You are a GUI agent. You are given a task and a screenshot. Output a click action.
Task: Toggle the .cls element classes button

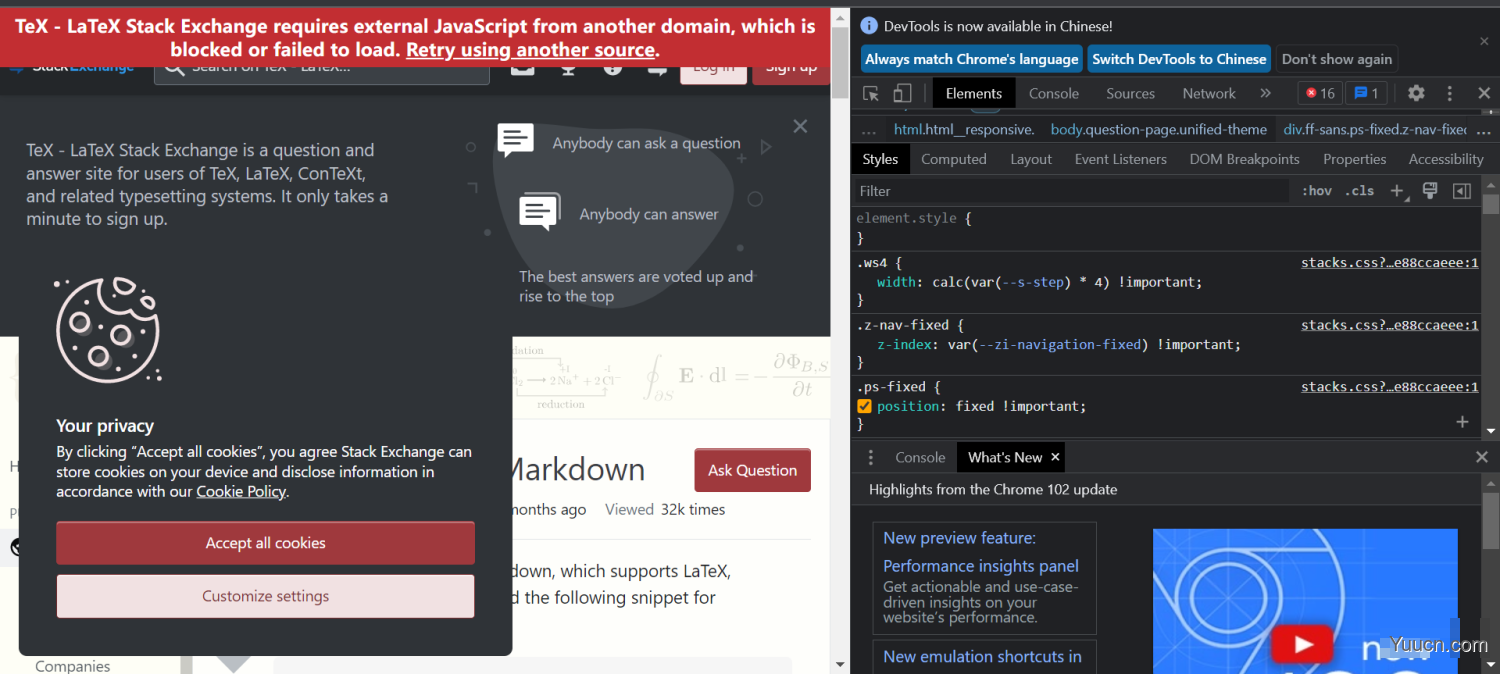(1360, 191)
